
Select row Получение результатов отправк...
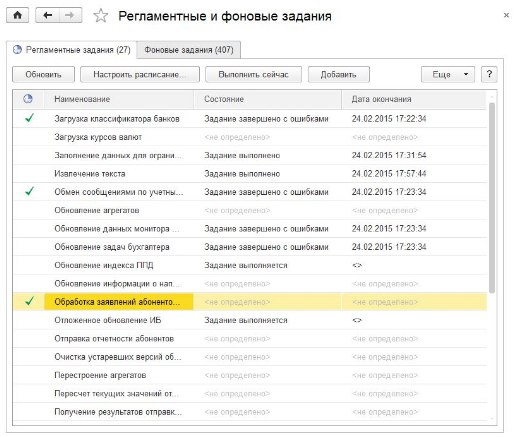coord(250,412)
